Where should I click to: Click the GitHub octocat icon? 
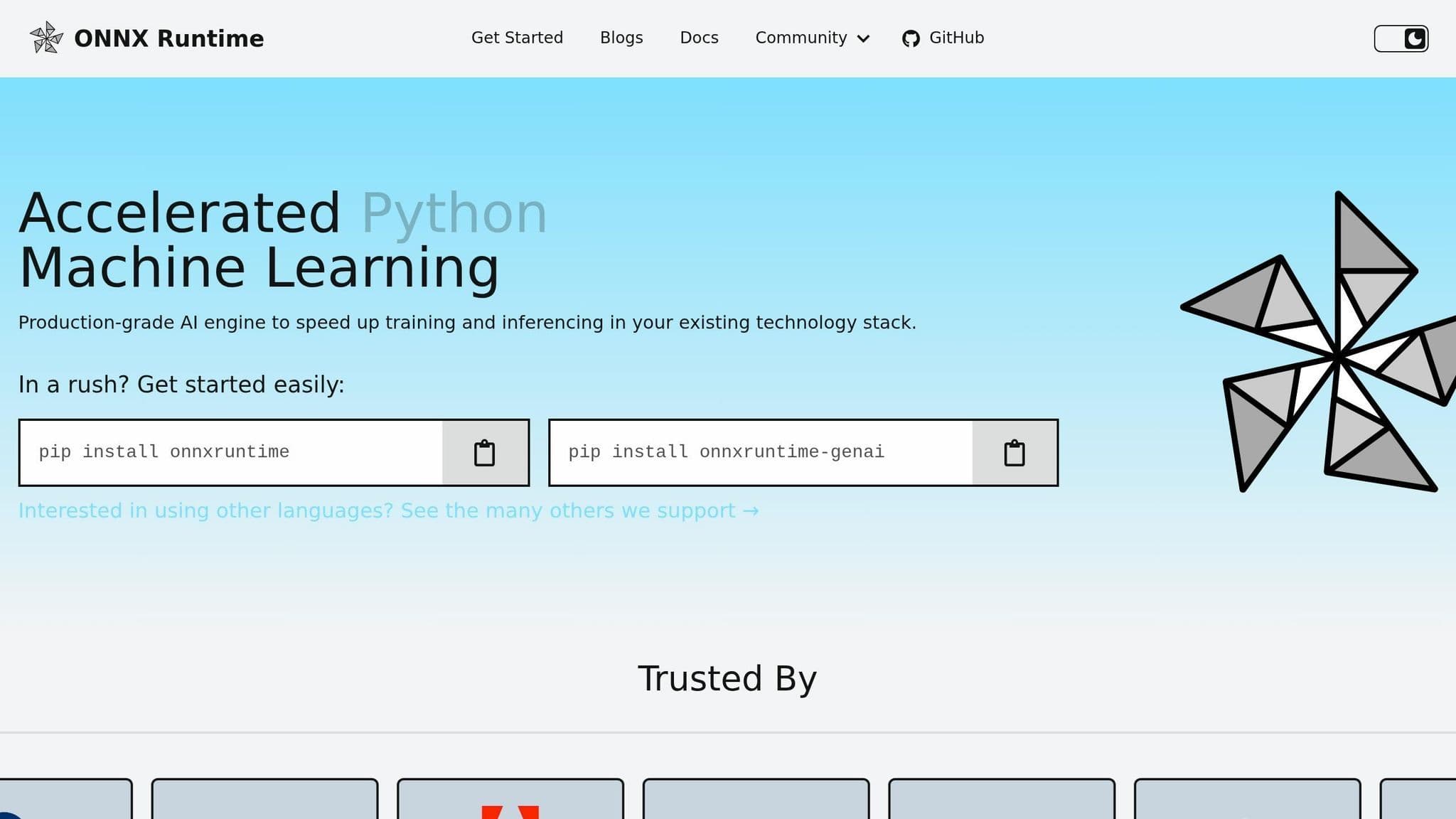pyautogui.click(x=911, y=38)
